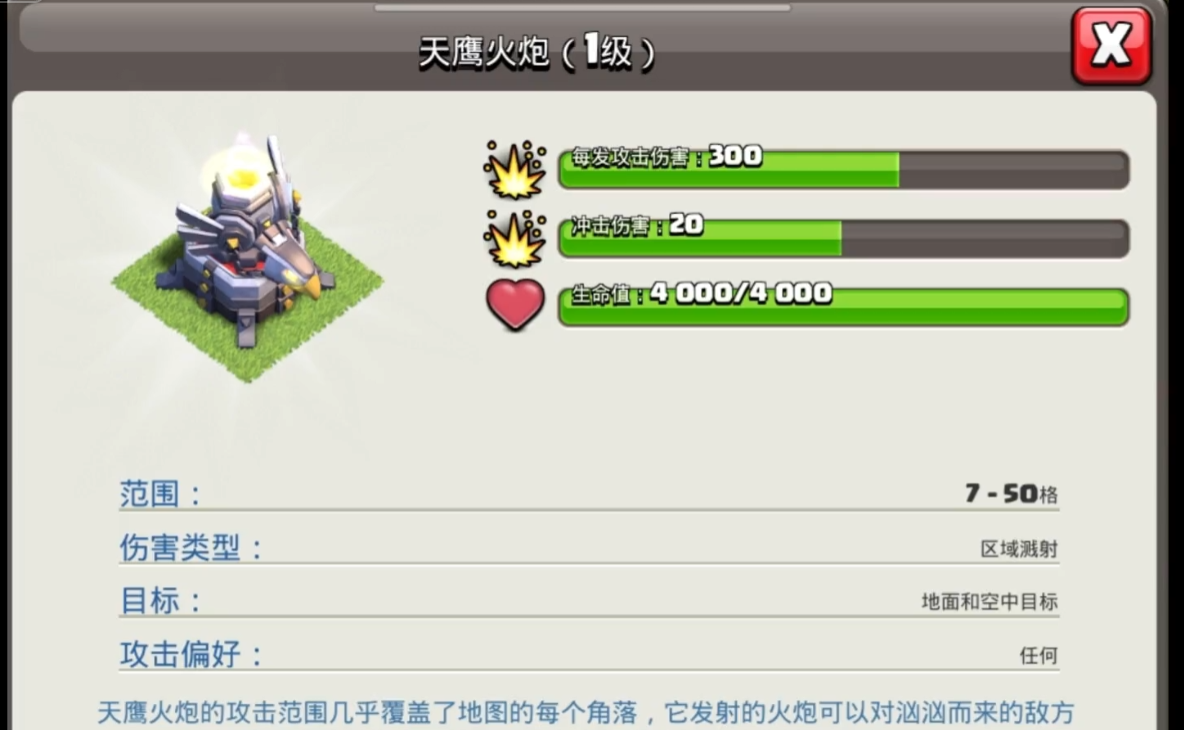Click the description text about 天鹰火炮
This screenshot has height=730, width=1184.
coord(586,713)
